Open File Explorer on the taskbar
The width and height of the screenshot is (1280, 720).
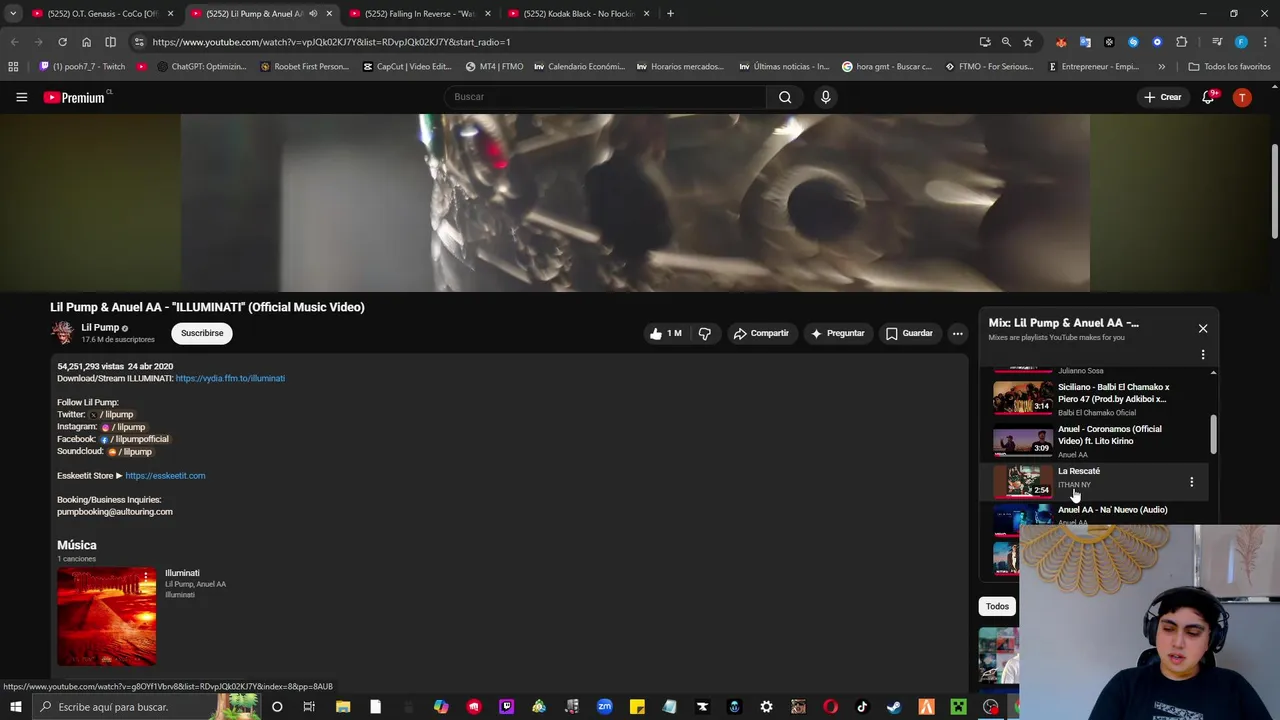tap(343, 707)
